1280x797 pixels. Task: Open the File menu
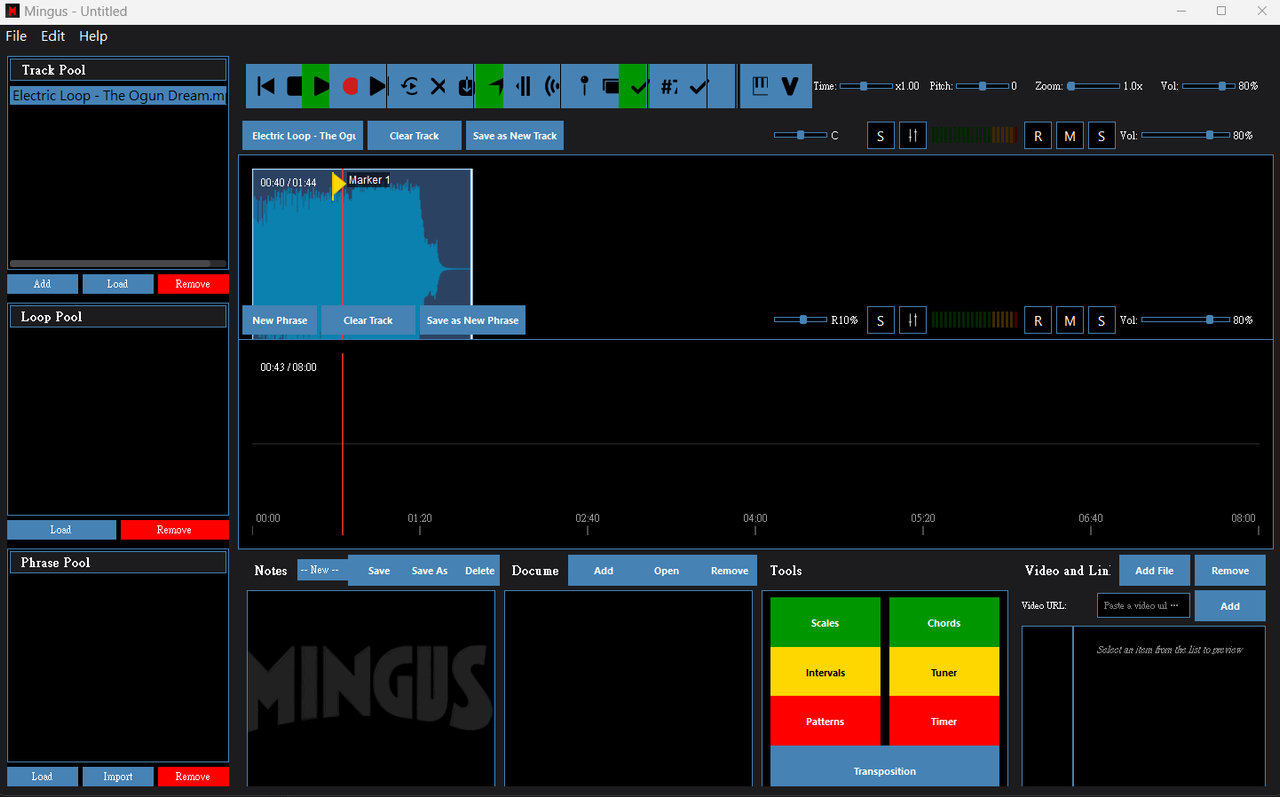pos(16,36)
